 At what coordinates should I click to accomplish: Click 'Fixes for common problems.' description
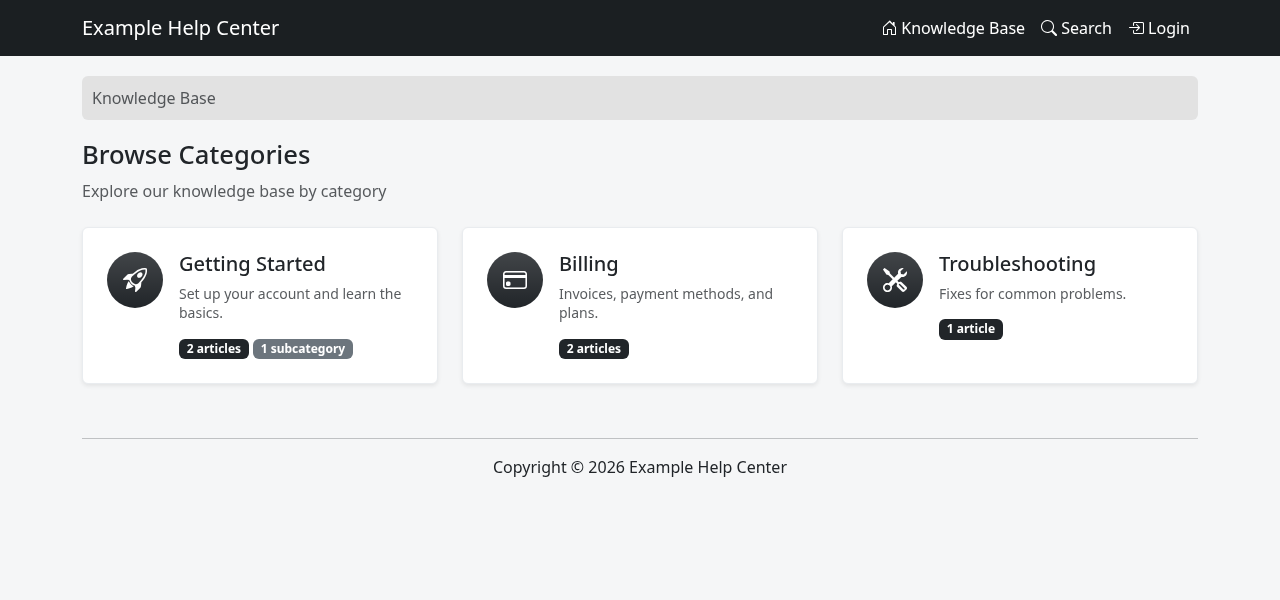click(x=1032, y=294)
